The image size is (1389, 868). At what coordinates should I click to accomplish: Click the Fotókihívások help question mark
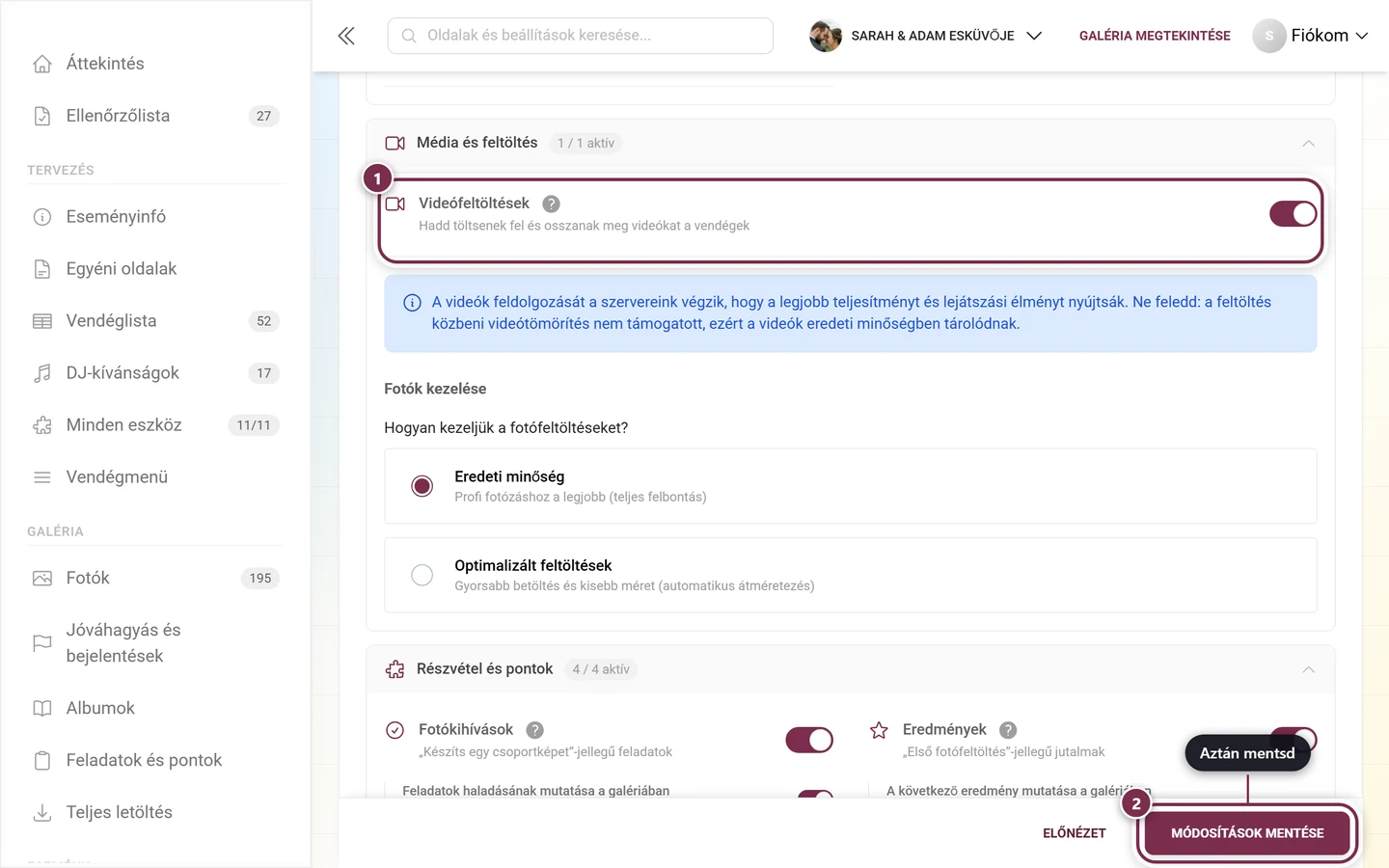coord(535,730)
